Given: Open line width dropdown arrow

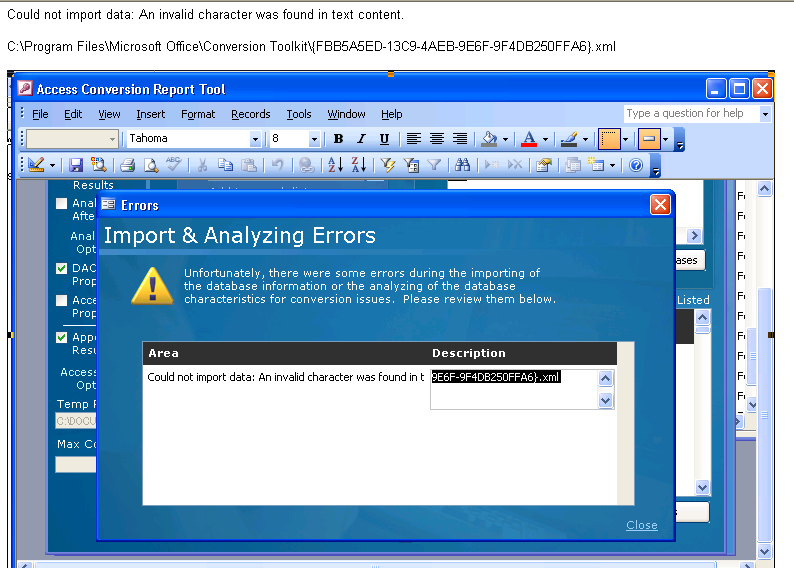Looking at the screenshot, I should pyautogui.click(x=625, y=139).
